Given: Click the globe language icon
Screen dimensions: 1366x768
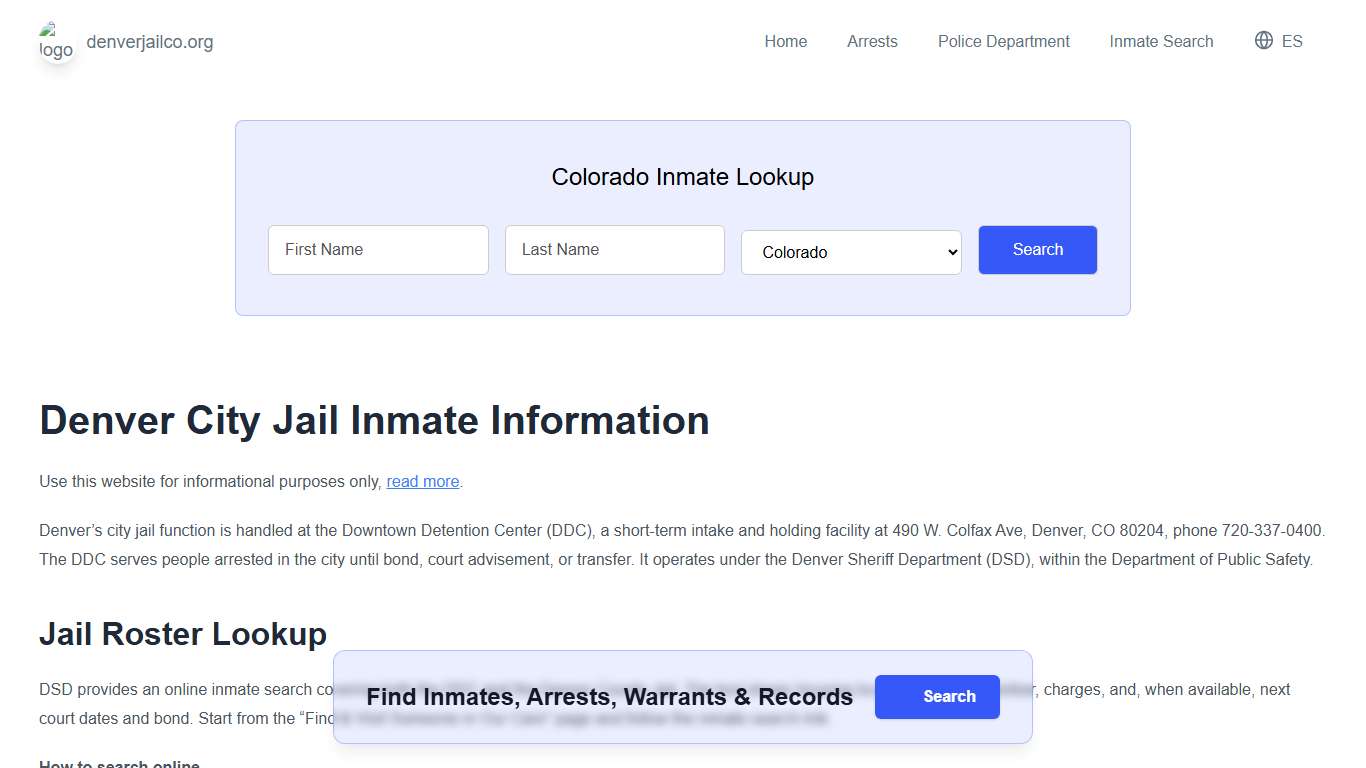Looking at the screenshot, I should pyautogui.click(x=1264, y=40).
